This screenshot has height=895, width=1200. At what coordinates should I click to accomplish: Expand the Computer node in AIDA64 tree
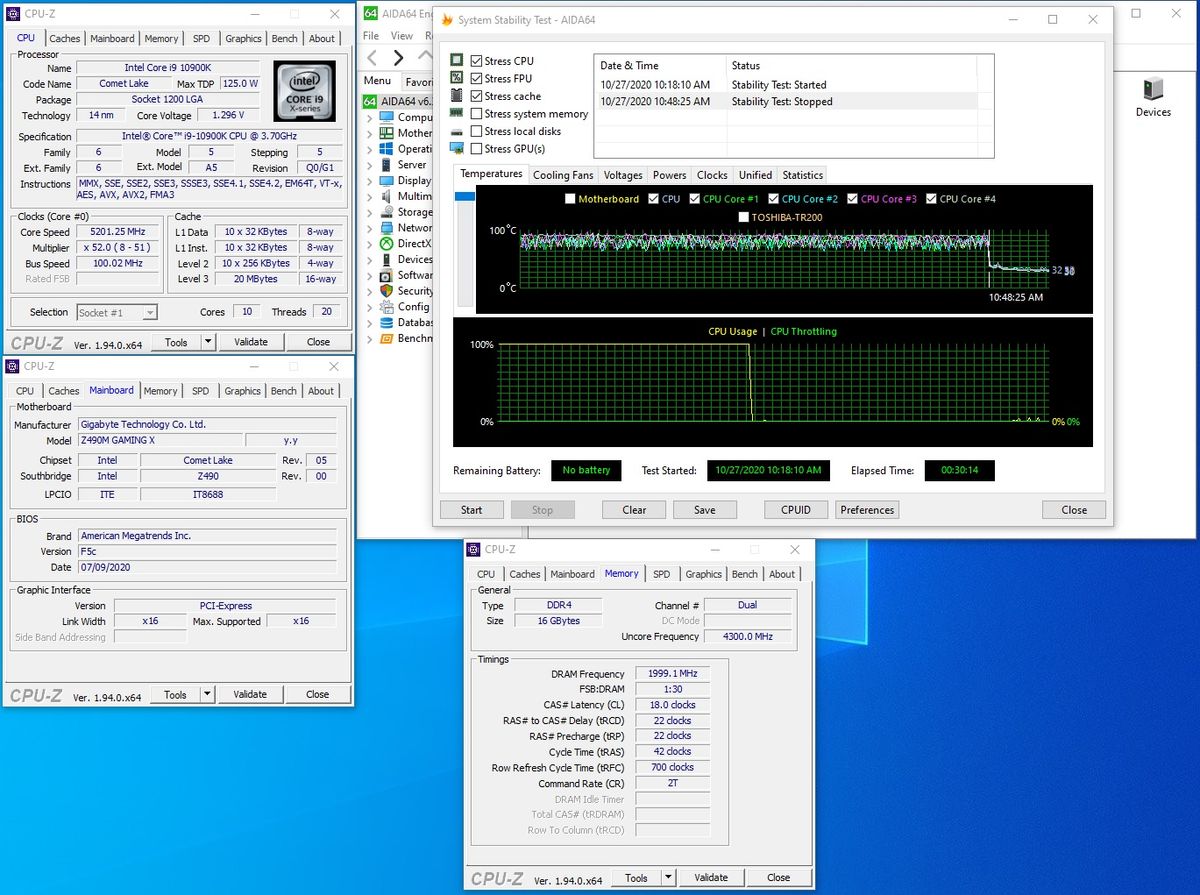(368, 117)
